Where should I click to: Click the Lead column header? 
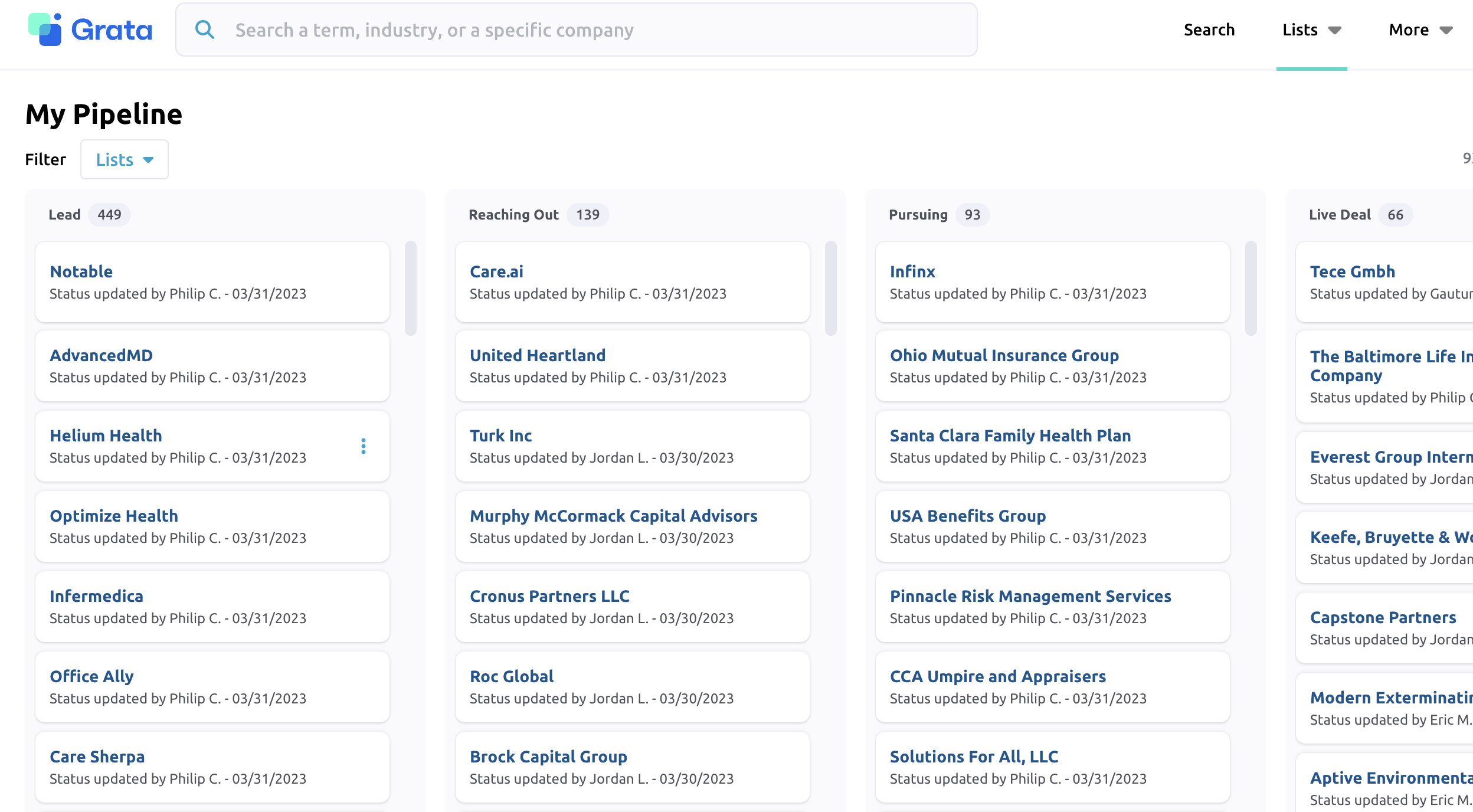click(x=64, y=215)
